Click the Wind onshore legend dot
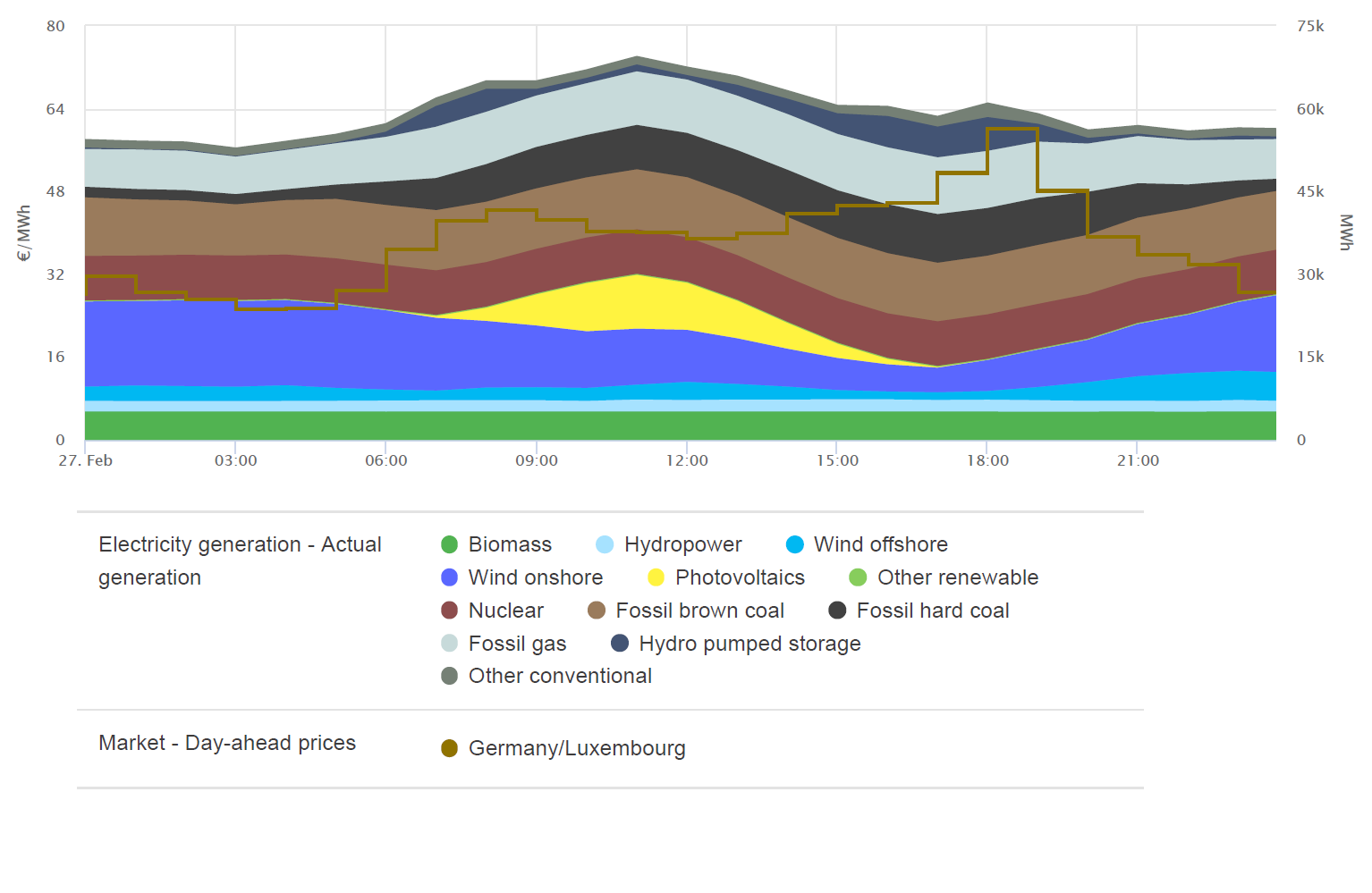Image resolution: width=1372 pixels, height=893 pixels. [x=450, y=577]
